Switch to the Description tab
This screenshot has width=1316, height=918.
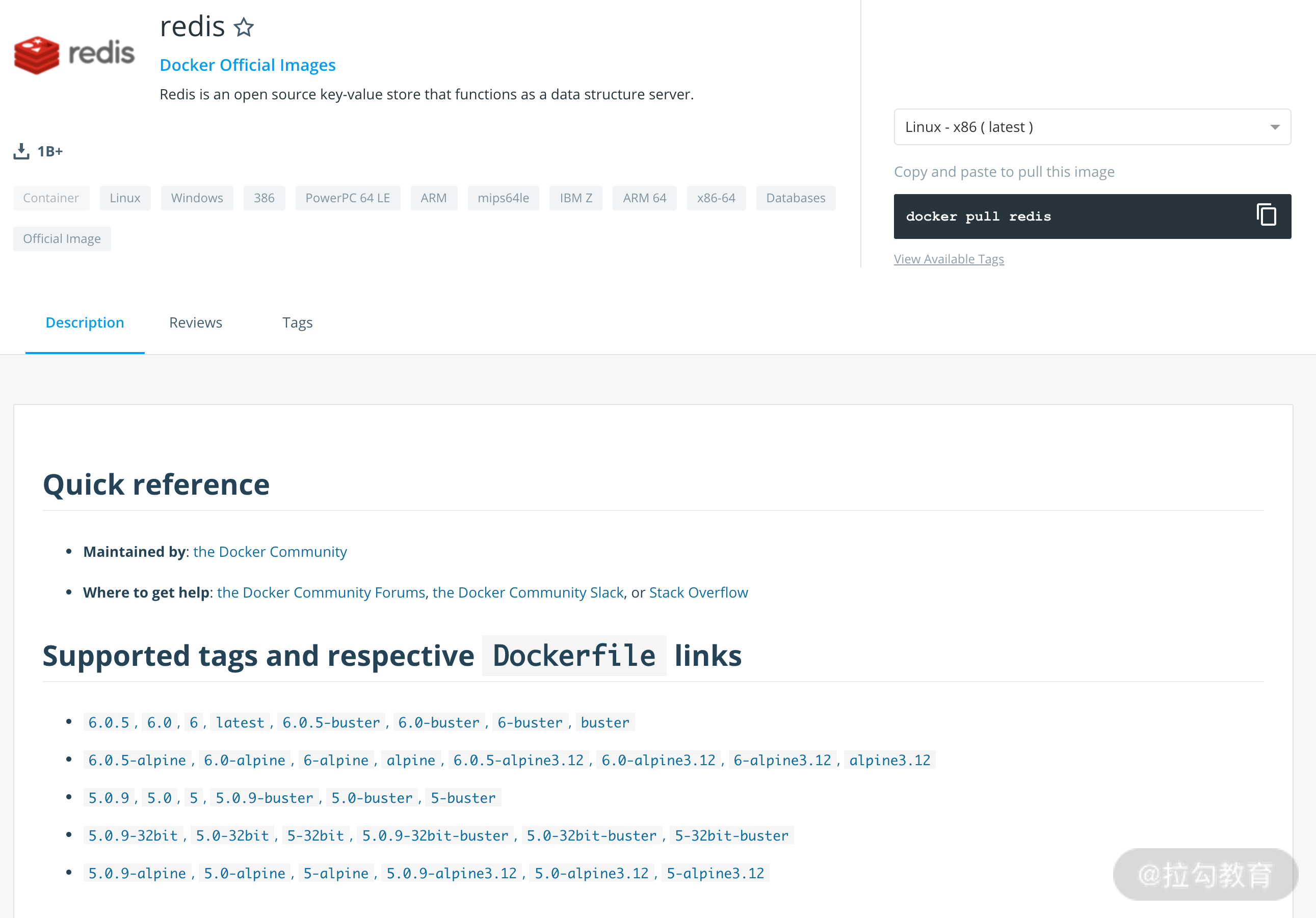(85, 322)
